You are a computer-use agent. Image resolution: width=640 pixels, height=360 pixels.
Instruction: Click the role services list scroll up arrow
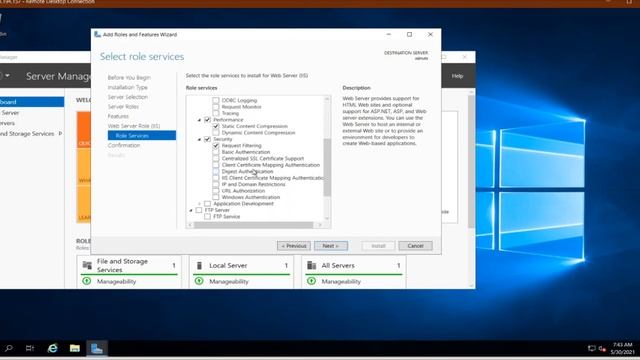click(327, 99)
